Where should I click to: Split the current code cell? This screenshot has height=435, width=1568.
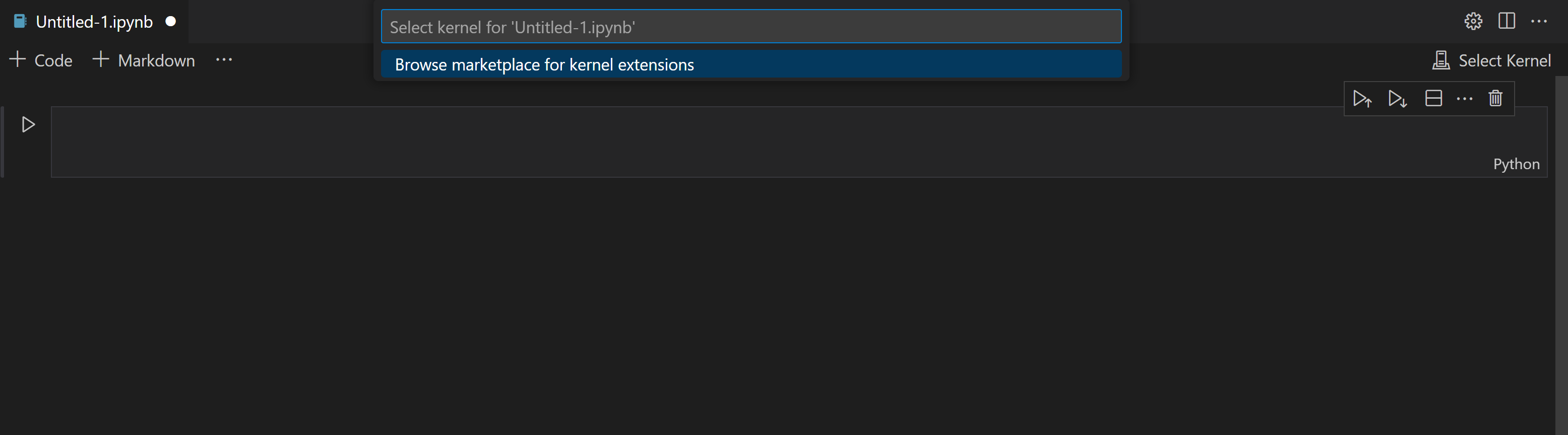pos(1433,98)
